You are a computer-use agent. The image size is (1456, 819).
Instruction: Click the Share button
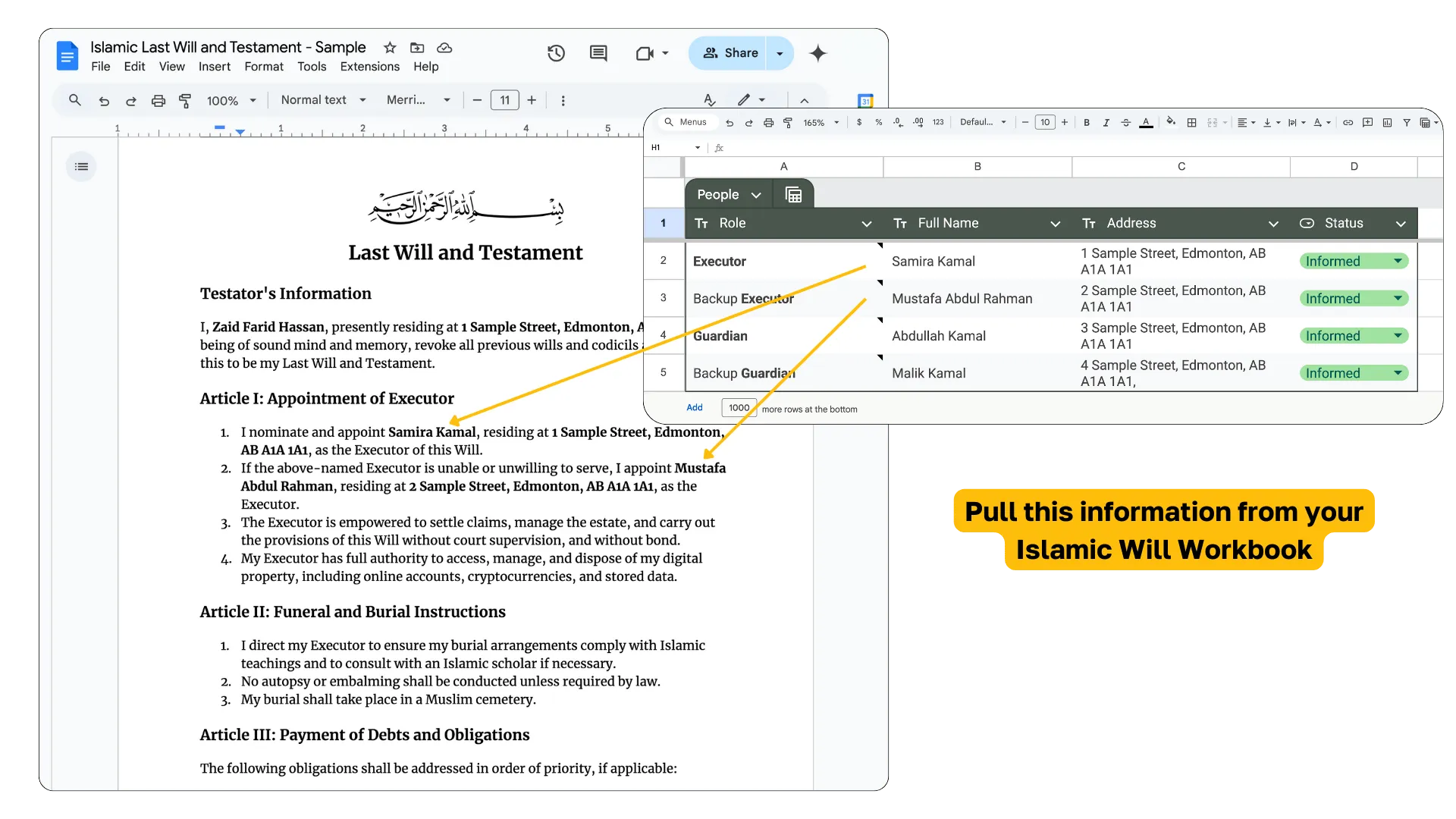click(x=729, y=53)
